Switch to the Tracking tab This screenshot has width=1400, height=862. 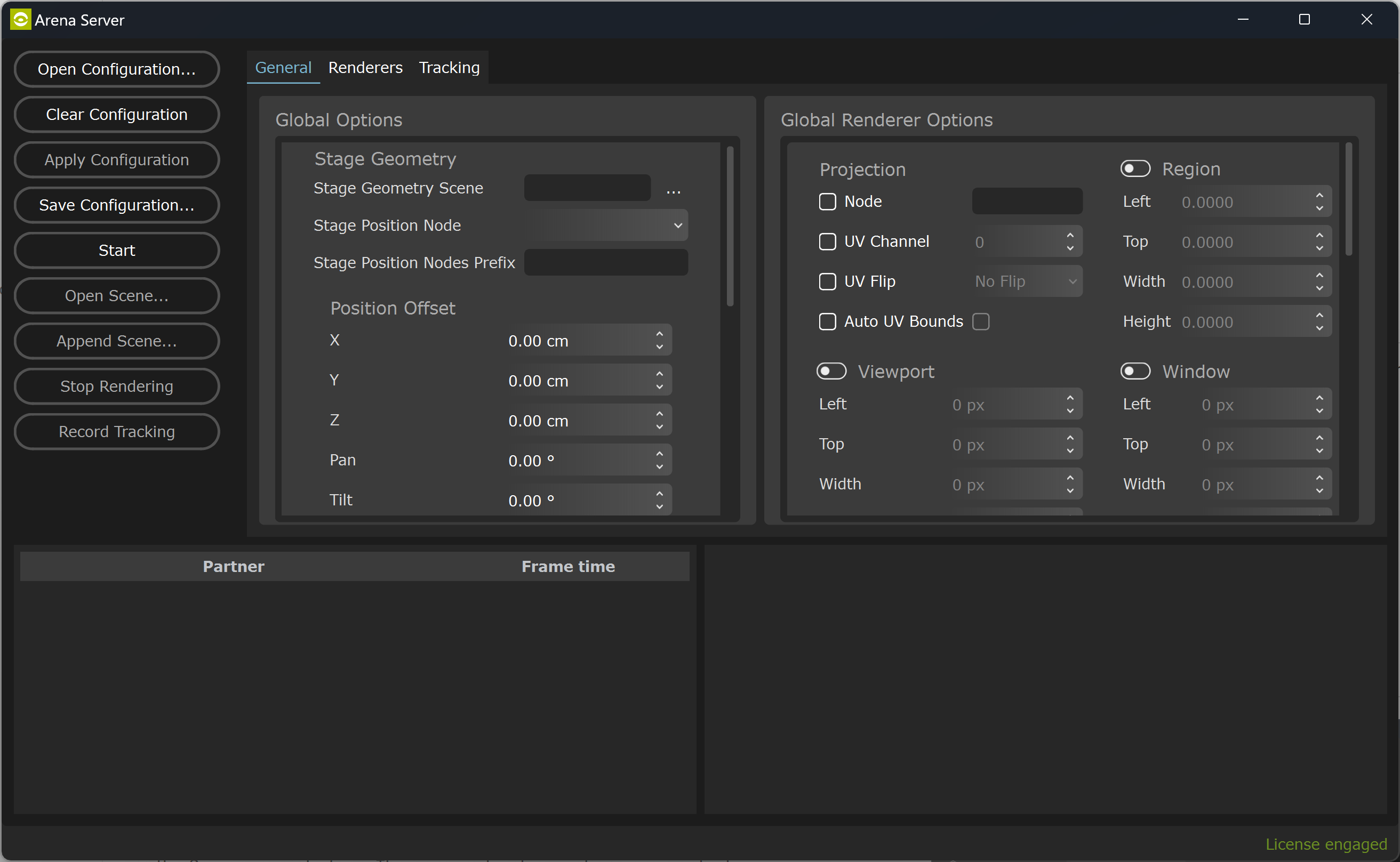point(450,67)
